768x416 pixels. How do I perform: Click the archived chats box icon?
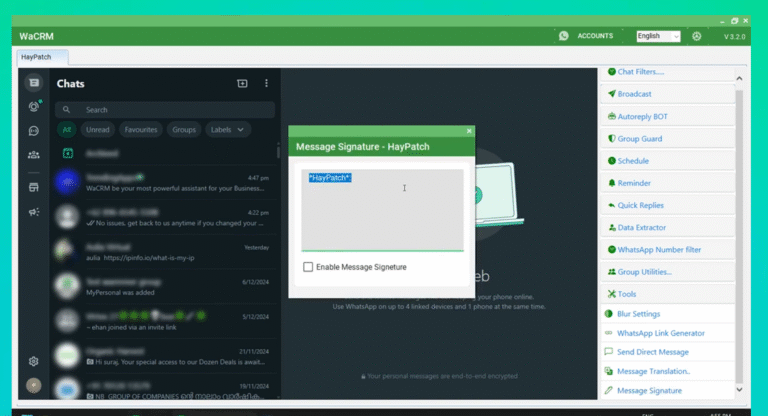(68, 153)
